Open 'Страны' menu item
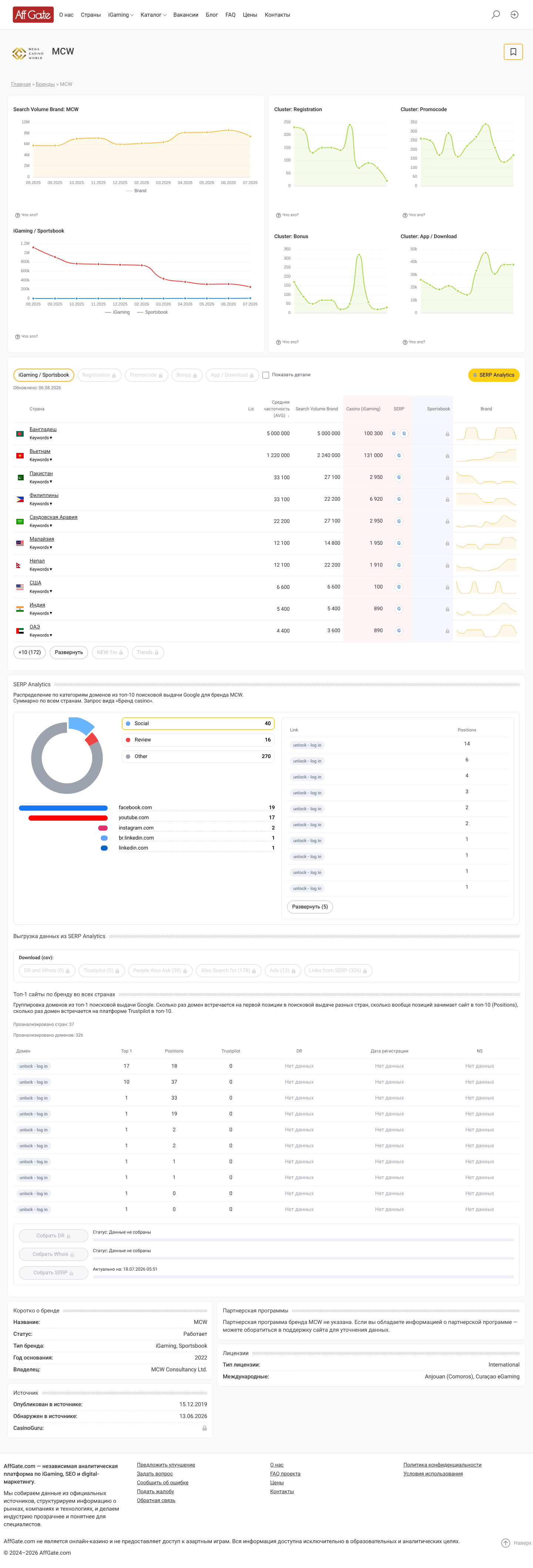This screenshot has height=1568, width=533. [91, 14]
